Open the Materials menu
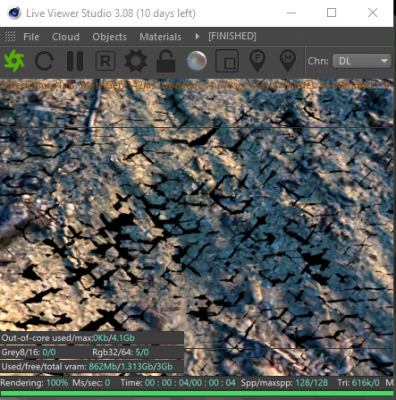The image size is (396, 400). coord(160,37)
